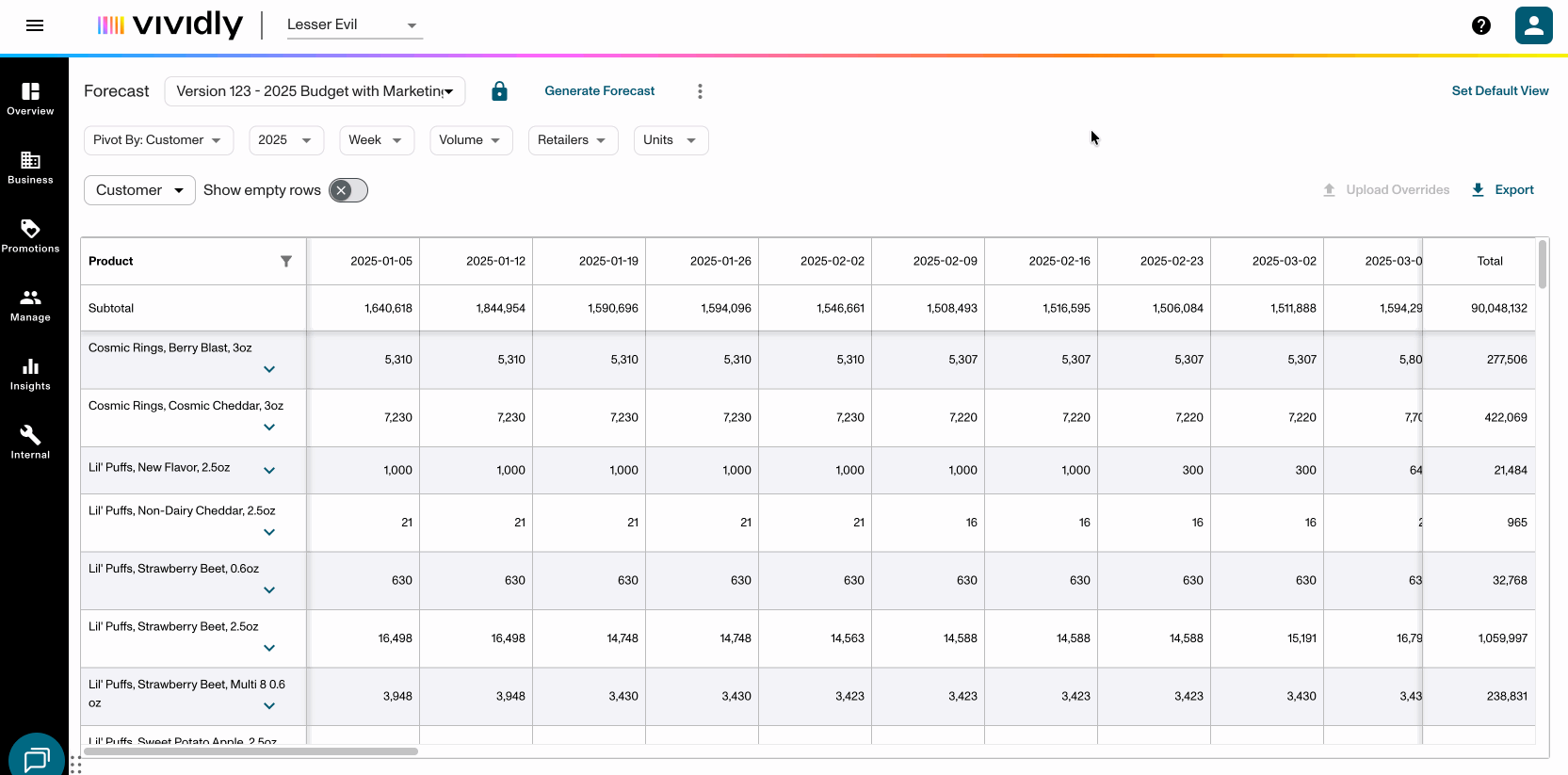Click the Product column filter icon
The height and width of the screenshot is (775, 1568).
pos(286,262)
